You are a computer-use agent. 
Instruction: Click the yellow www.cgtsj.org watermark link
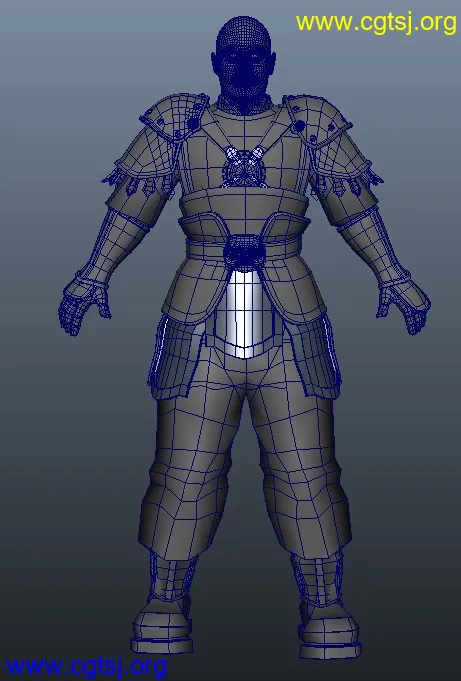click(x=376, y=23)
